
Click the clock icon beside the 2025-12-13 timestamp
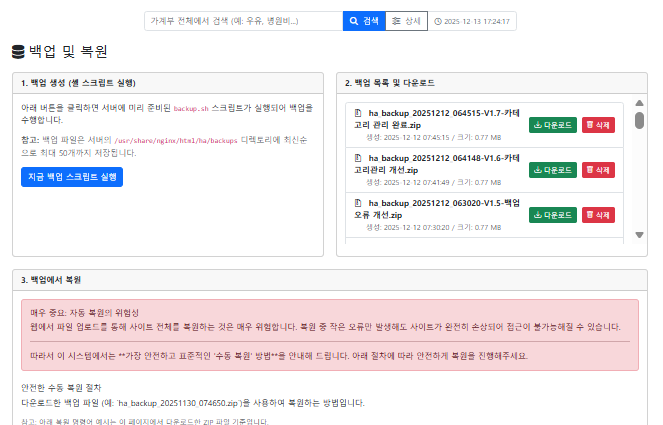tap(438, 22)
